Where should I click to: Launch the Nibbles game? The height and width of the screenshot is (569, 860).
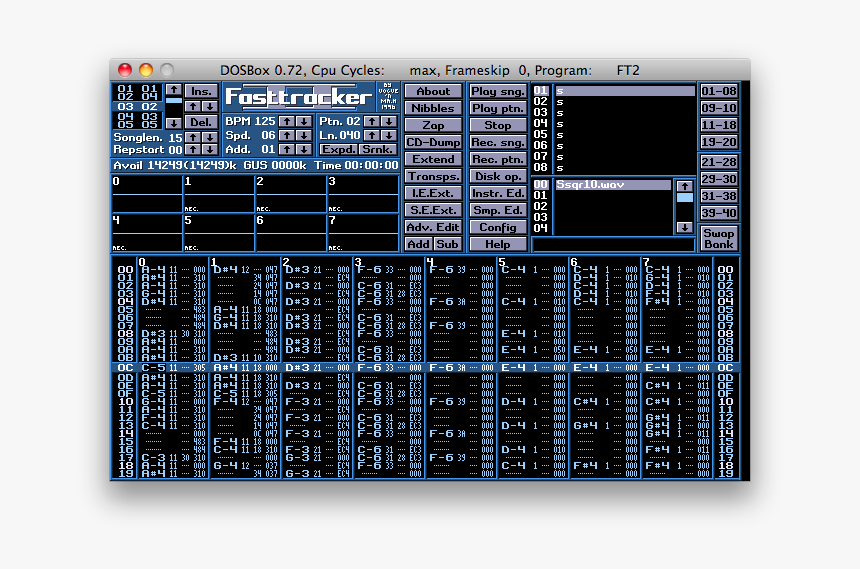click(433, 108)
